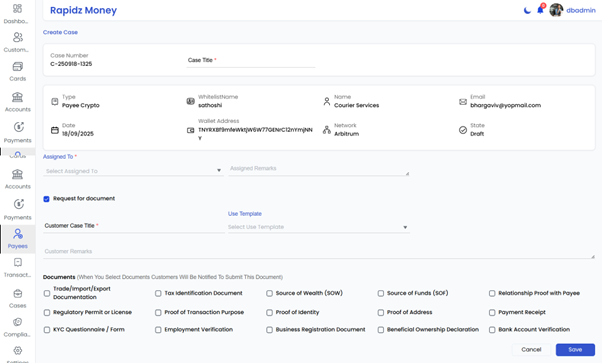Click the Save button
Viewport: 602px width, 363px height.
(575, 350)
